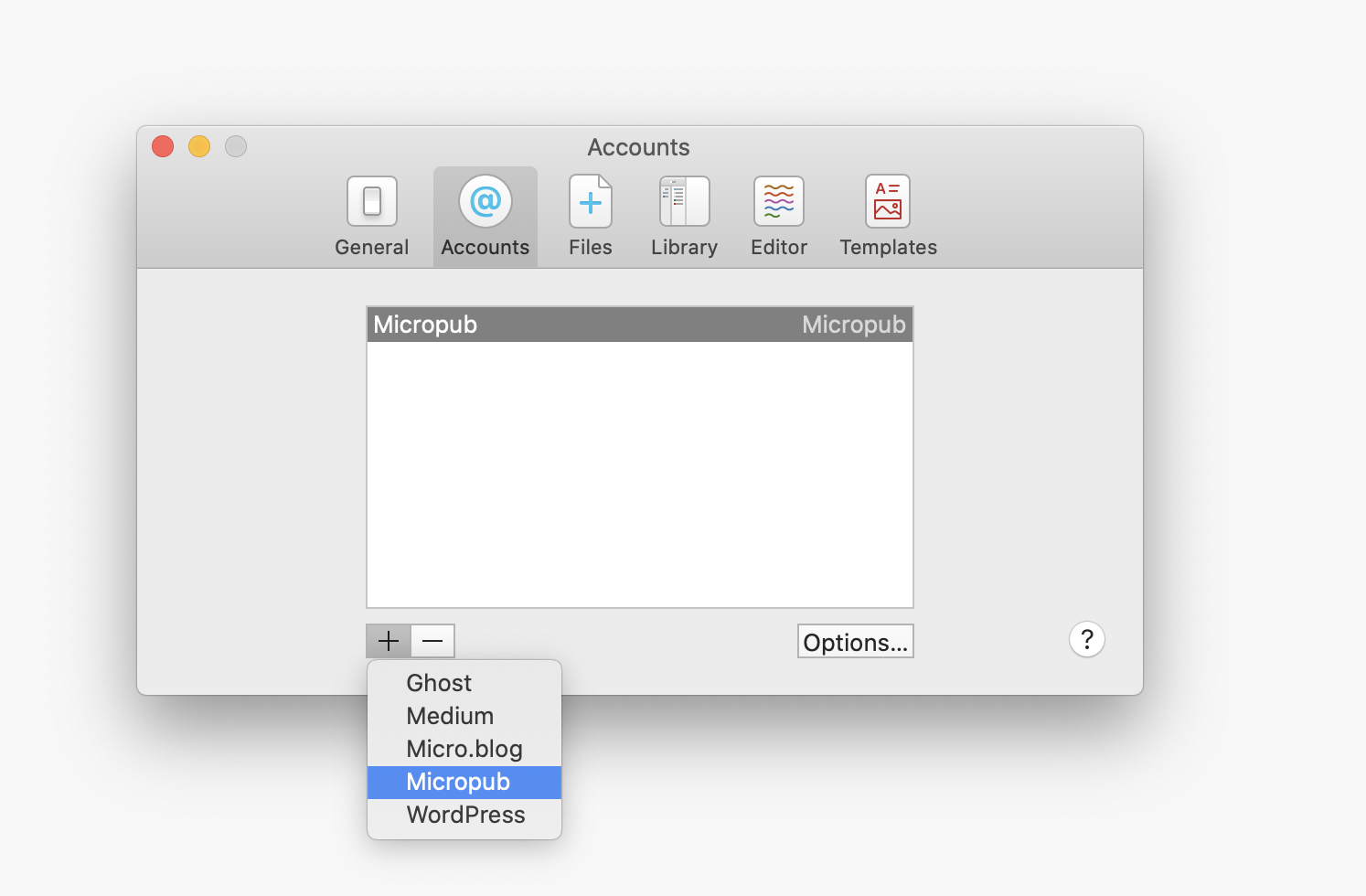
Task: Minimize the window with the yellow button
Action: click(199, 146)
